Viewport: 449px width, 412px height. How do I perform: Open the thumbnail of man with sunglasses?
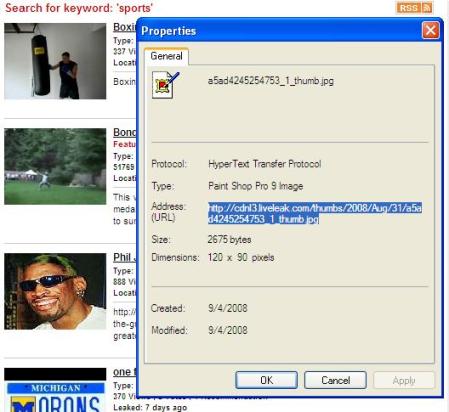[x=55, y=291]
